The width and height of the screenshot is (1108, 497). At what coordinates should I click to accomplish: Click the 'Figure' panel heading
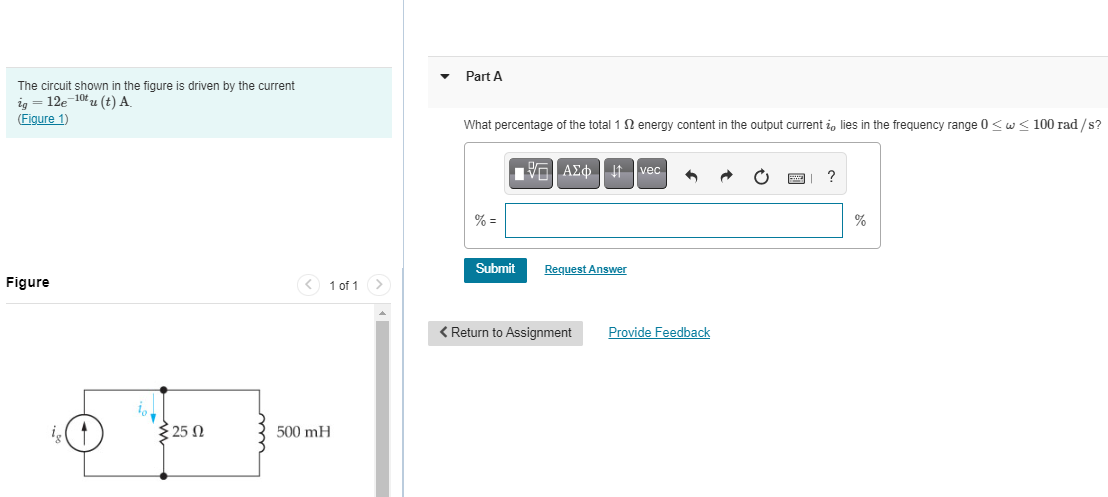coord(28,282)
